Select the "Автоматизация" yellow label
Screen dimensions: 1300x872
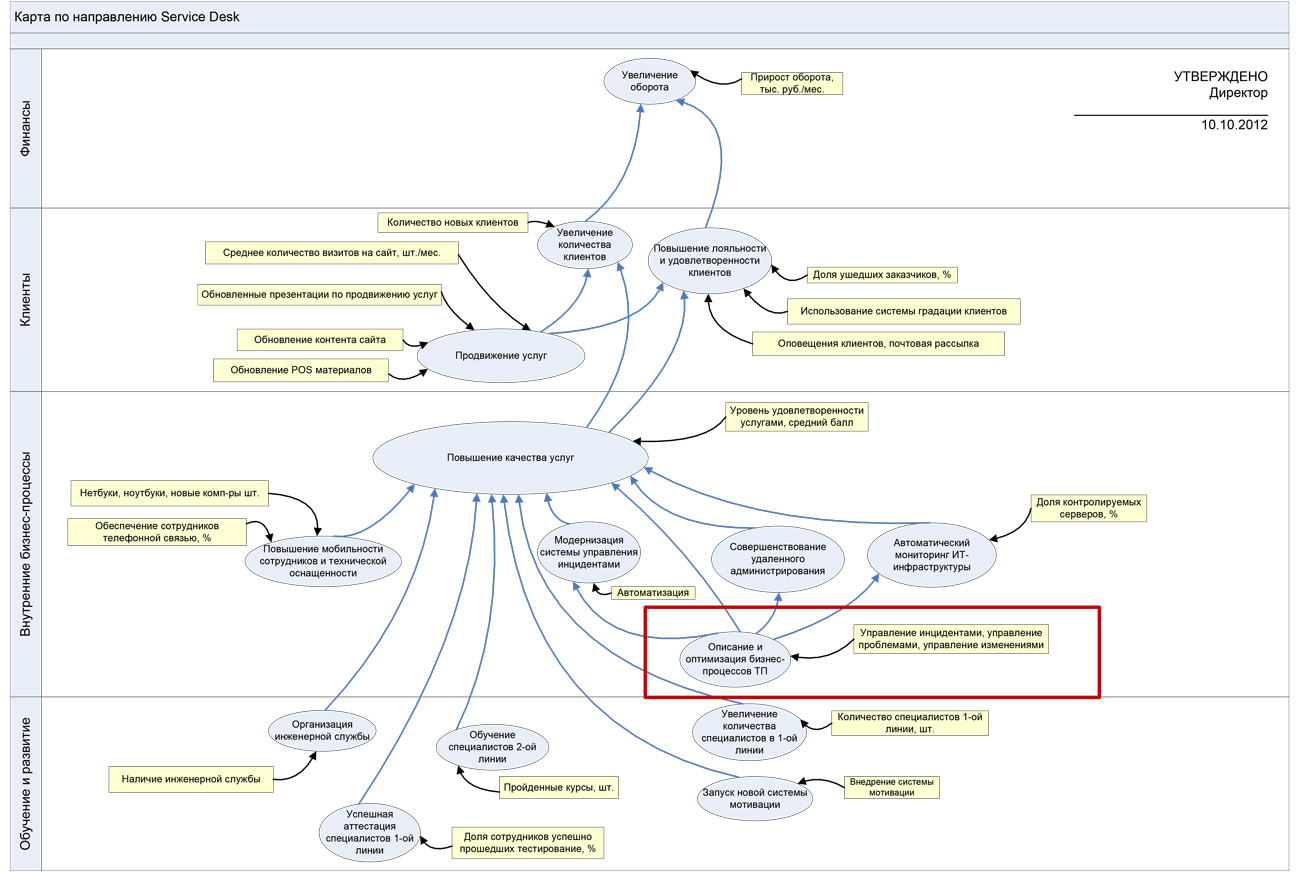coord(653,592)
